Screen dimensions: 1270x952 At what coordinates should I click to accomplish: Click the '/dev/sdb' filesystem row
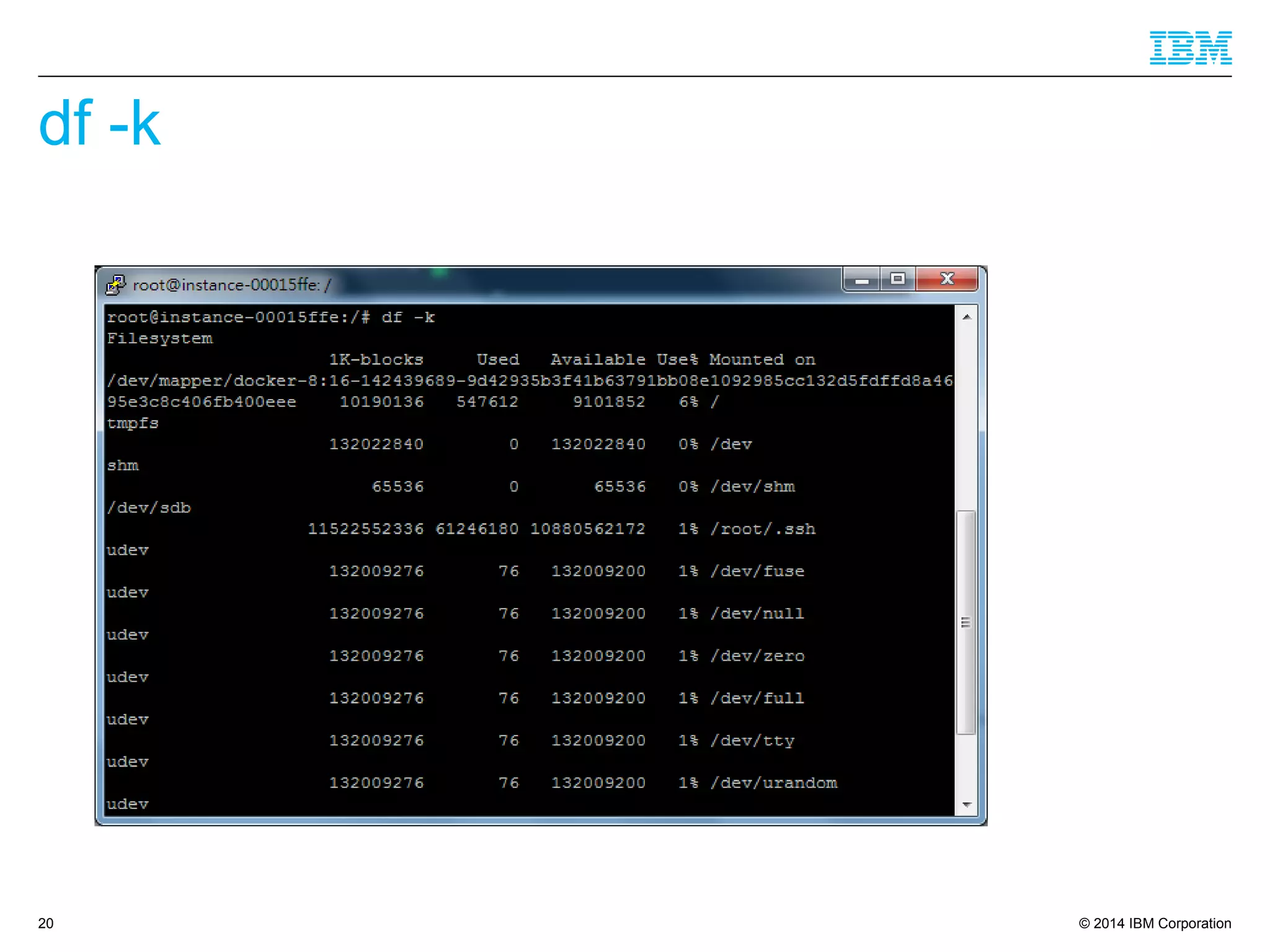pos(149,508)
